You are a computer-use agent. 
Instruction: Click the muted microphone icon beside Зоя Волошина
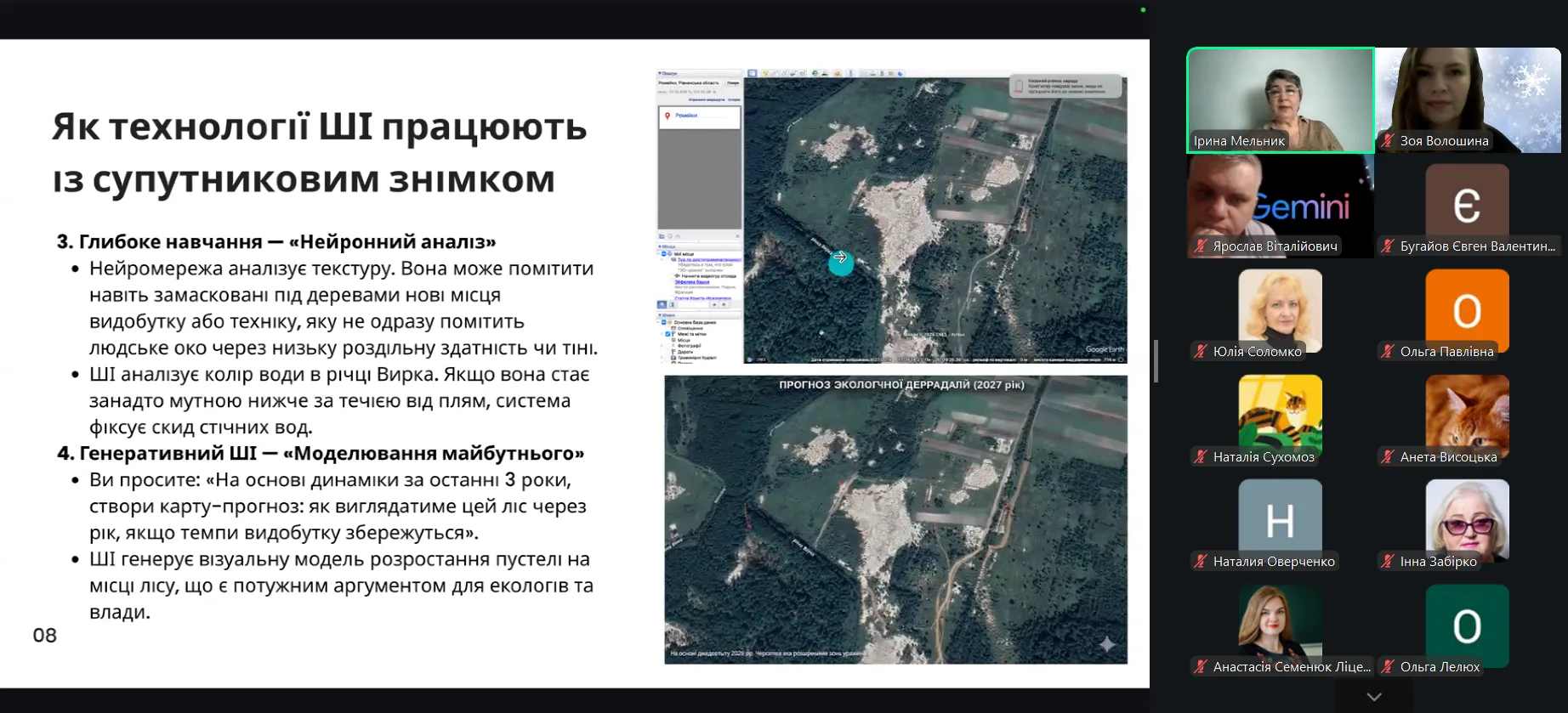(1388, 141)
